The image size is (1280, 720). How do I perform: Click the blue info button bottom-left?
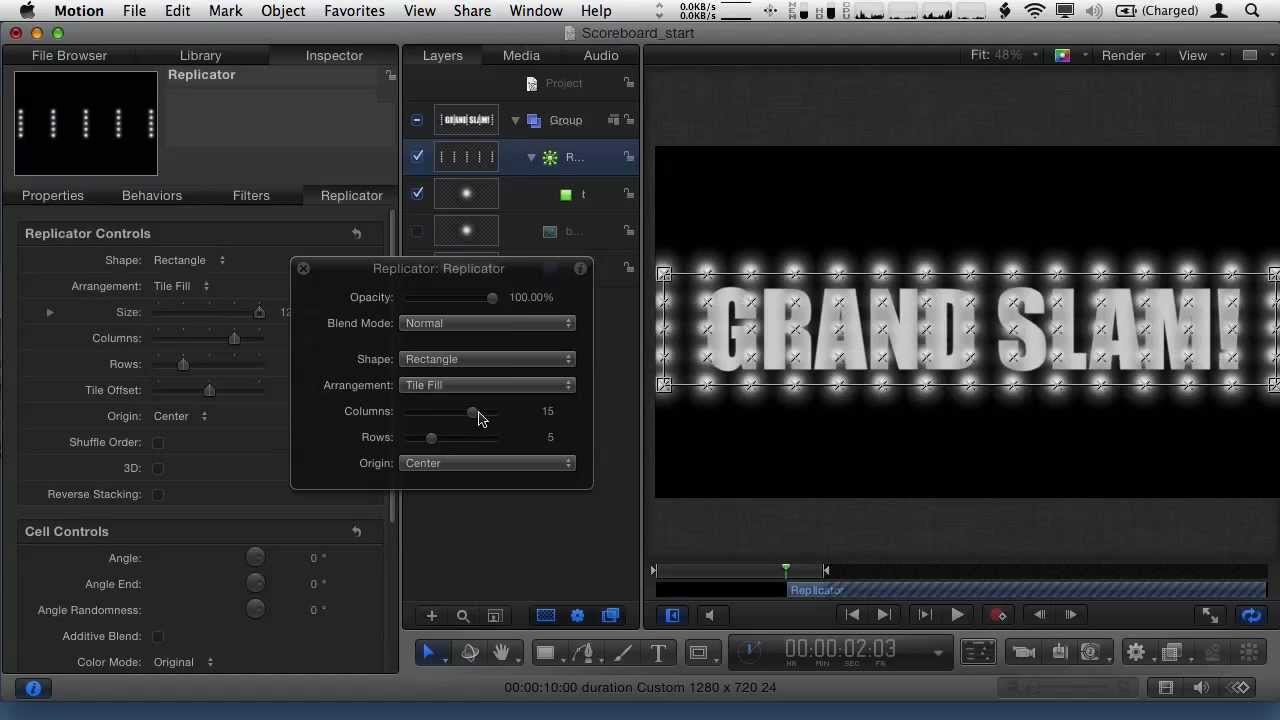(x=33, y=688)
